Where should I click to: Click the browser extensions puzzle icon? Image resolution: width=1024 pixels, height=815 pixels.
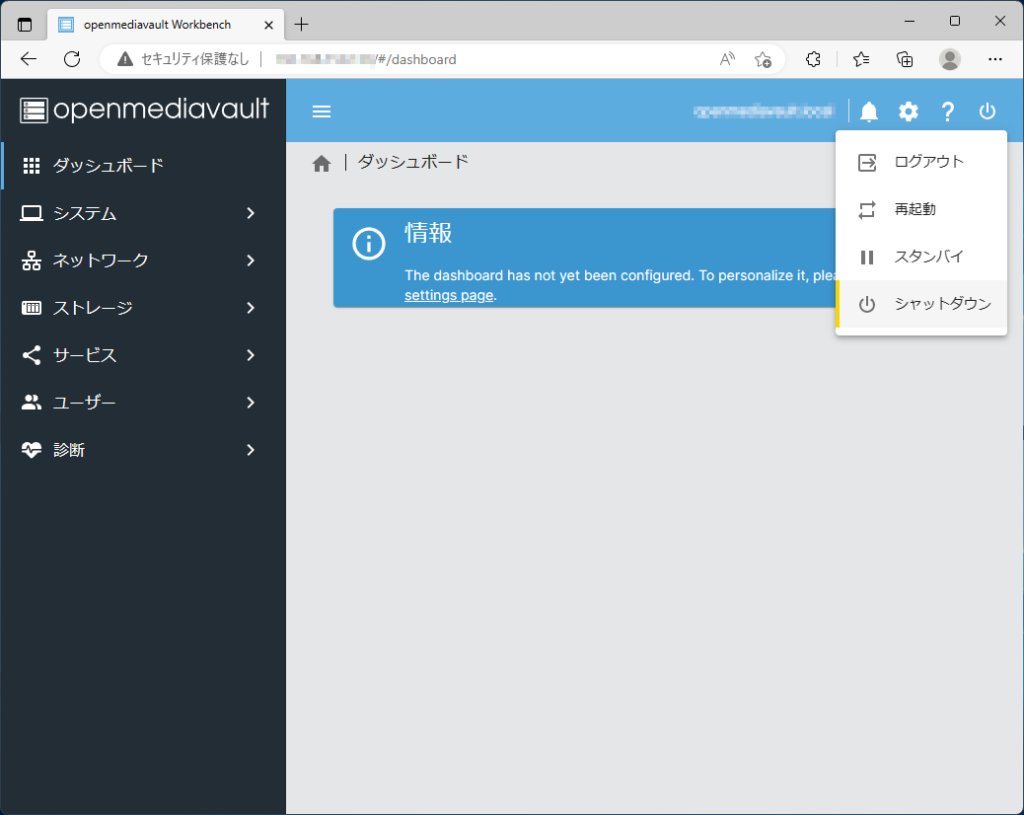[x=813, y=59]
